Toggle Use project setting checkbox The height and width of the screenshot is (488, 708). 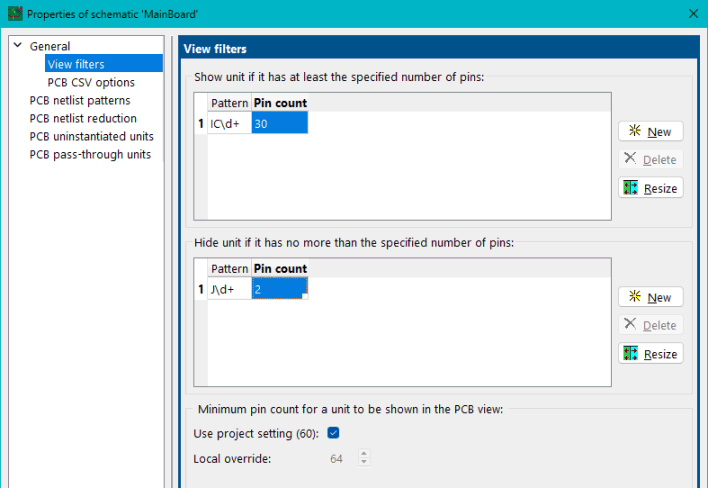334,433
